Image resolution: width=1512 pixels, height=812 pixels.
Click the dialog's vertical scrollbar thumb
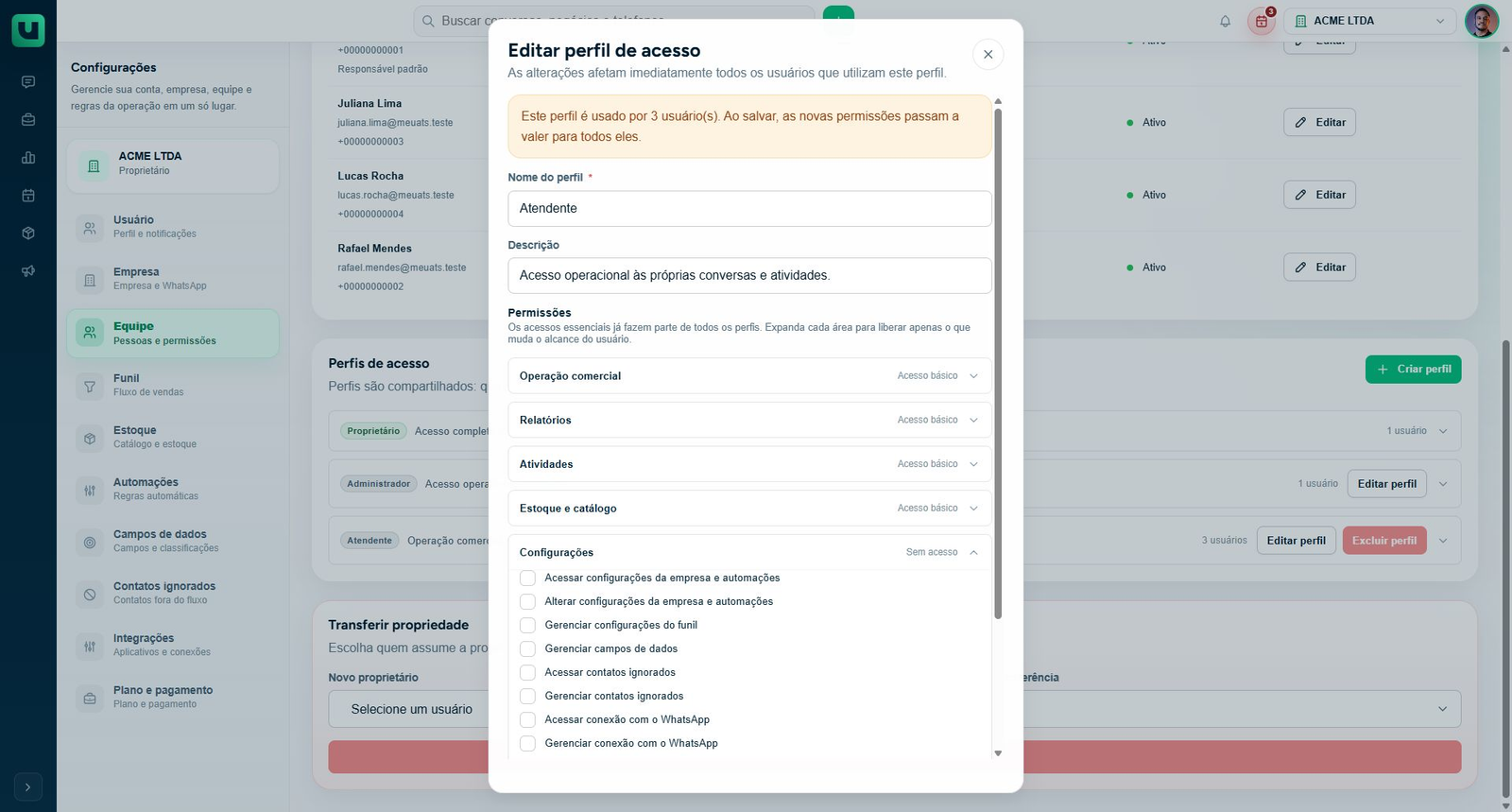(x=998, y=364)
